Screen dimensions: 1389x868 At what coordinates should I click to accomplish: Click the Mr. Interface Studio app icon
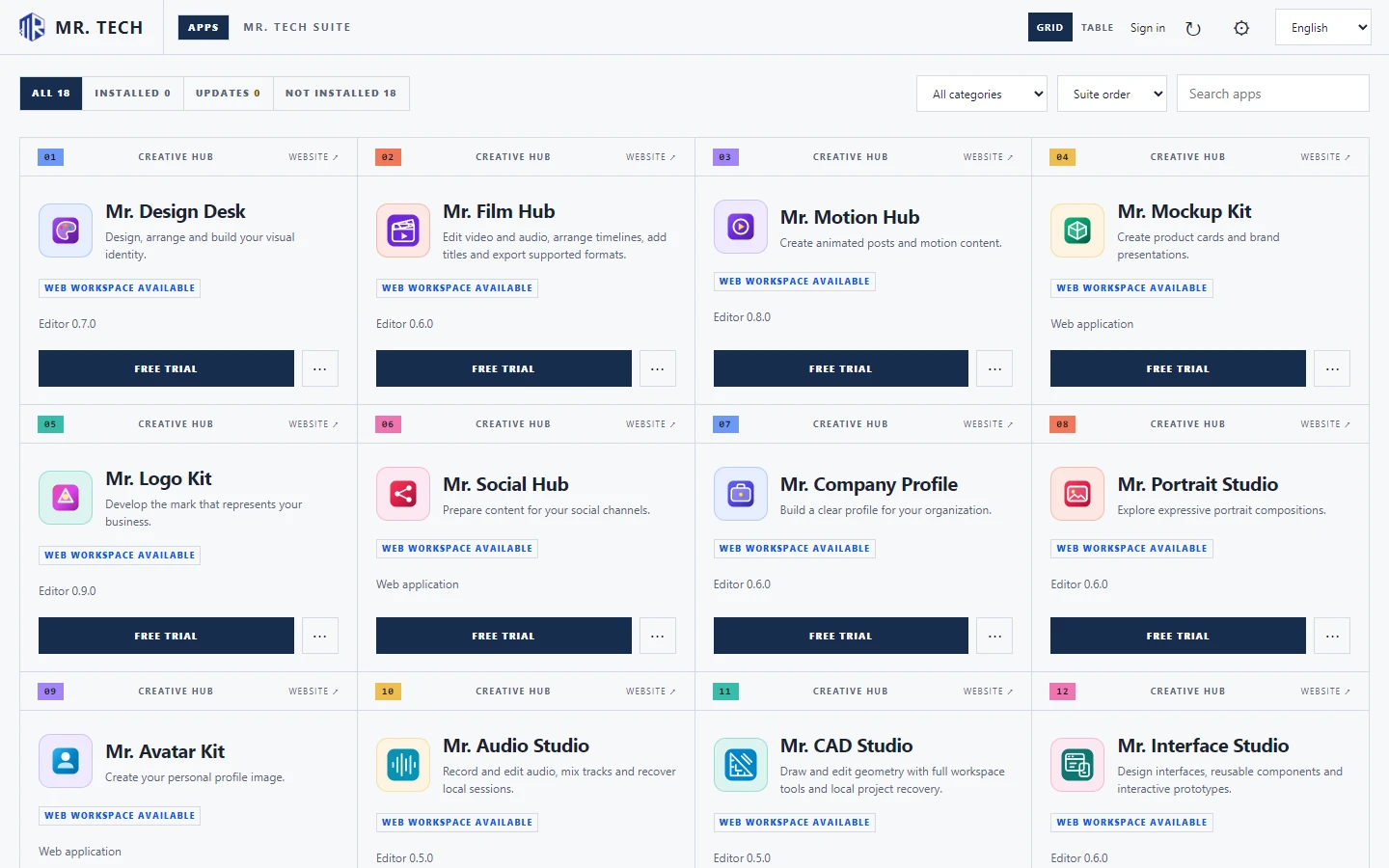[1077, 765]
